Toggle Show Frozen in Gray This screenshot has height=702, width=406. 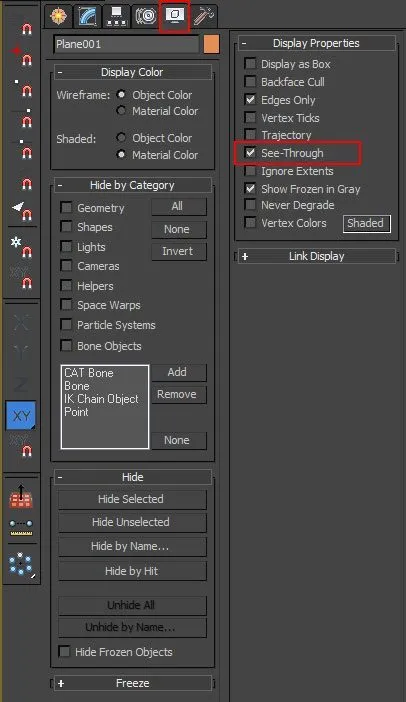[250, 188]
